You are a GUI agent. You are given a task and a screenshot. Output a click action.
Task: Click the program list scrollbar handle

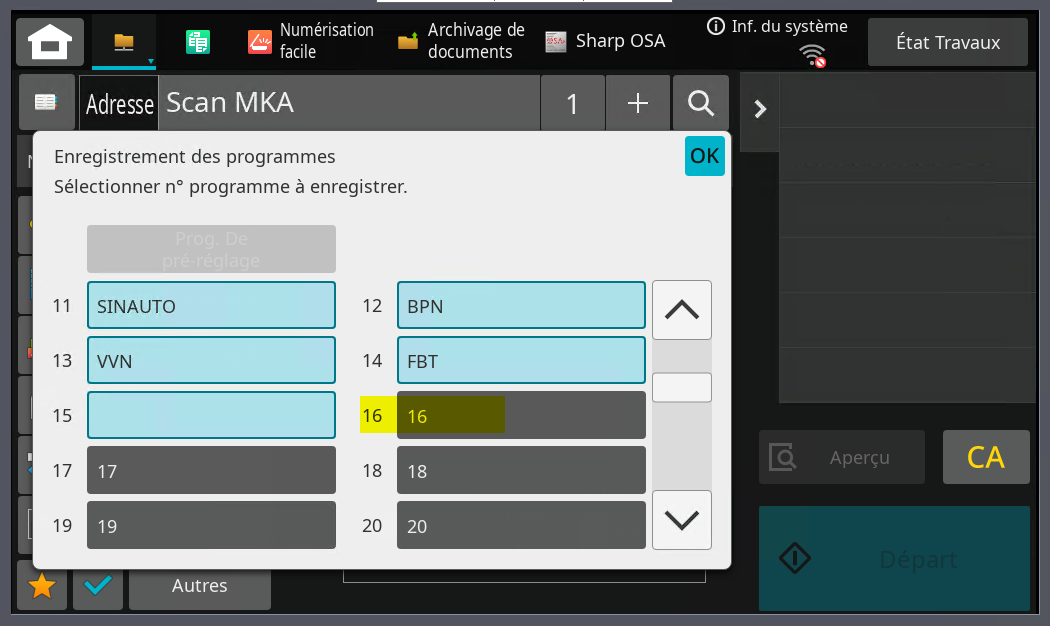click(682, 388)
